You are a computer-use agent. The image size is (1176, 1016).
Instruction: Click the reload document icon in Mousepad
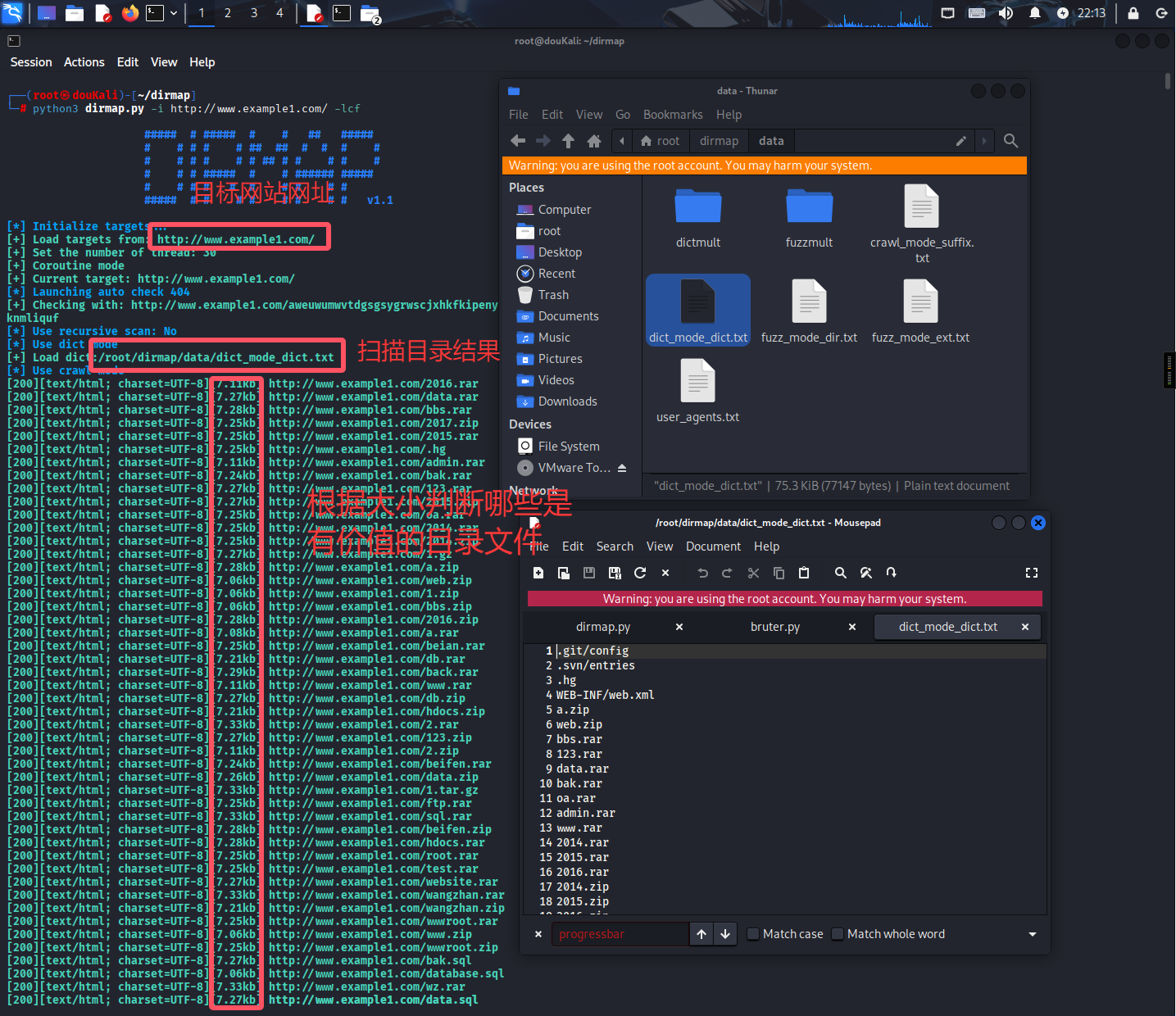click(x=640, y=573)
